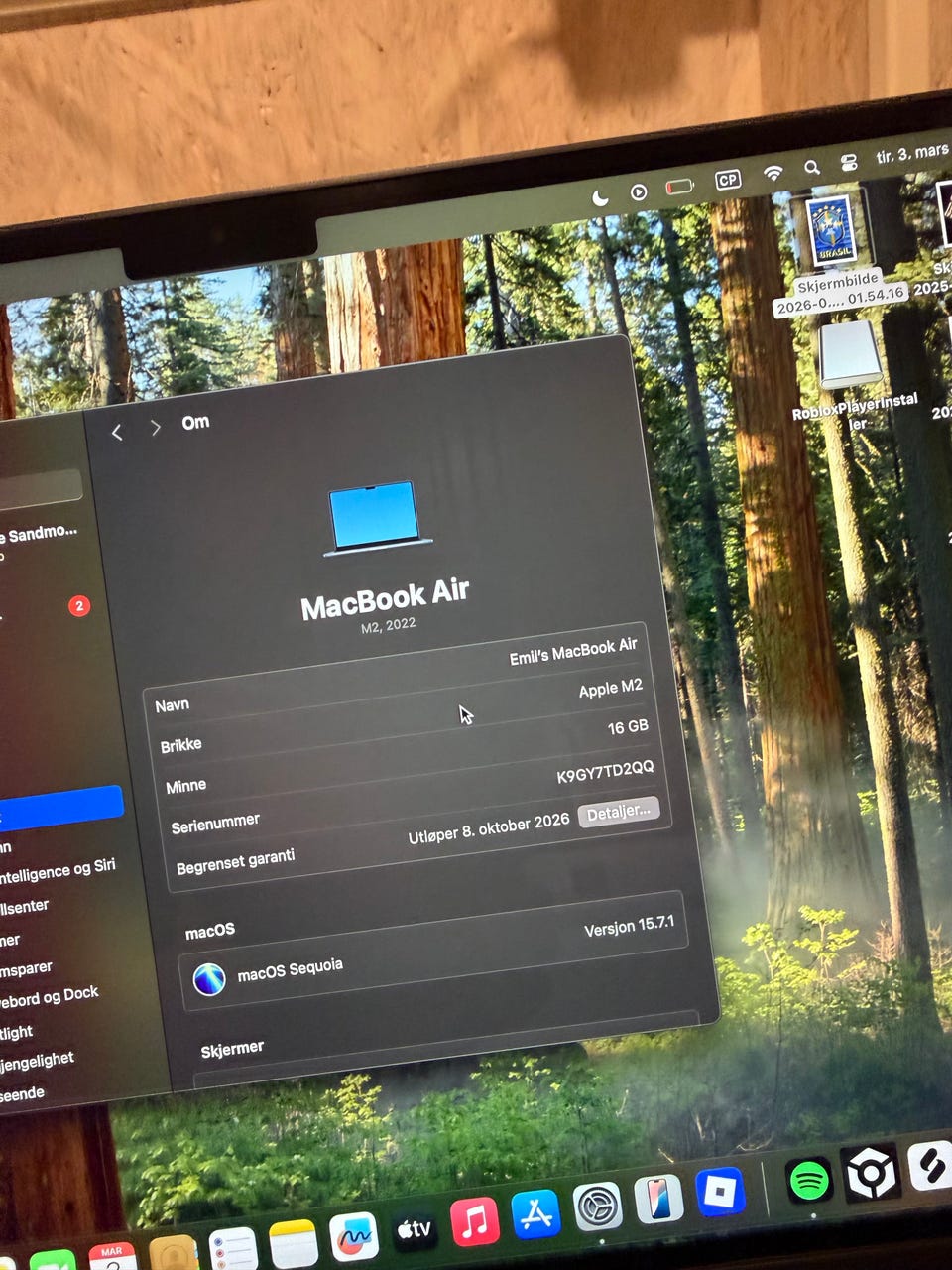Image resolution: width=952 pixels, height=1270 pixels.
Task: Click the MacBook Air laptop image
Action: point(377,518)
